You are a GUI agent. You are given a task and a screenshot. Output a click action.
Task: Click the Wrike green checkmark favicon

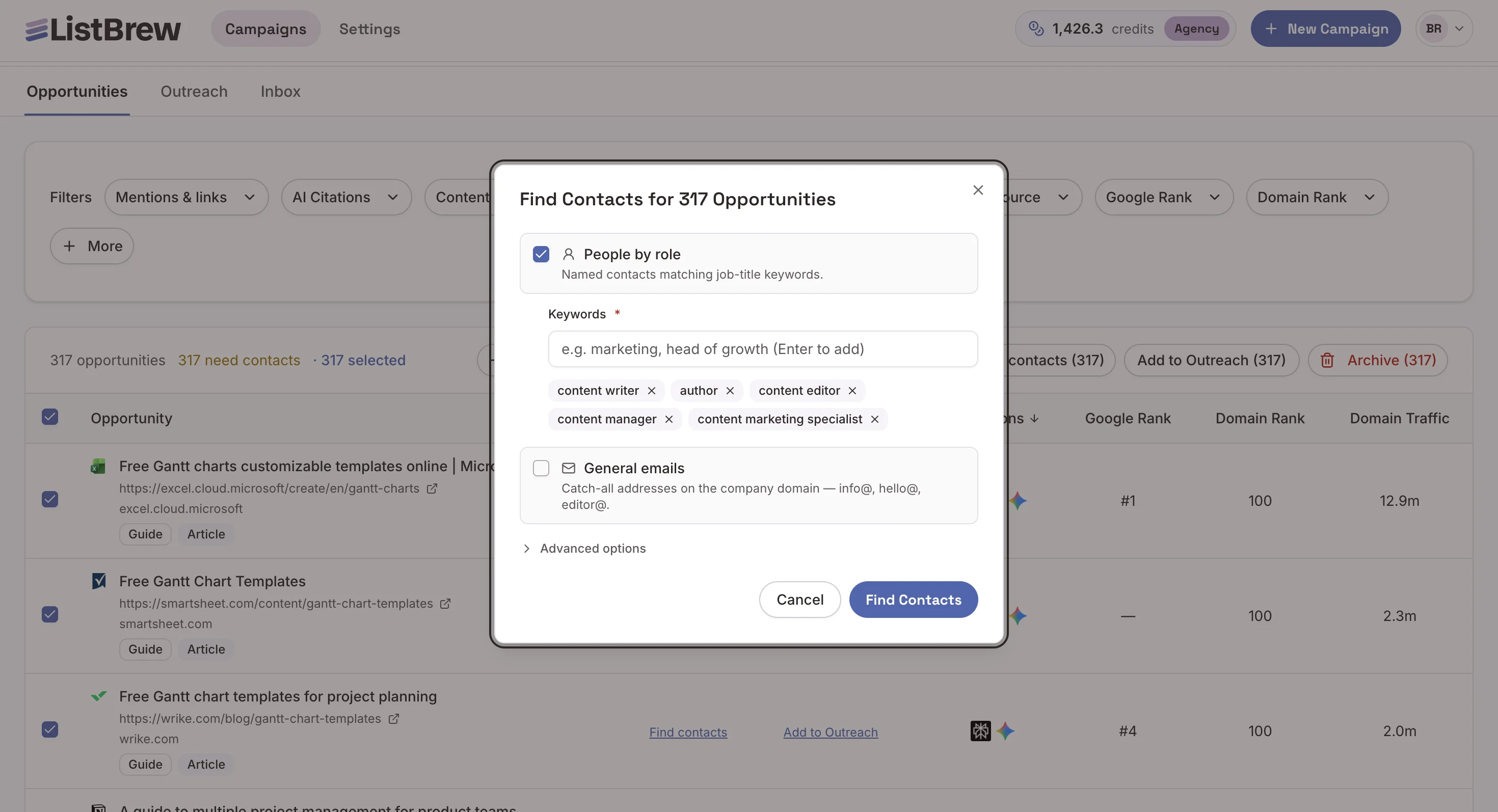point(99,696)
